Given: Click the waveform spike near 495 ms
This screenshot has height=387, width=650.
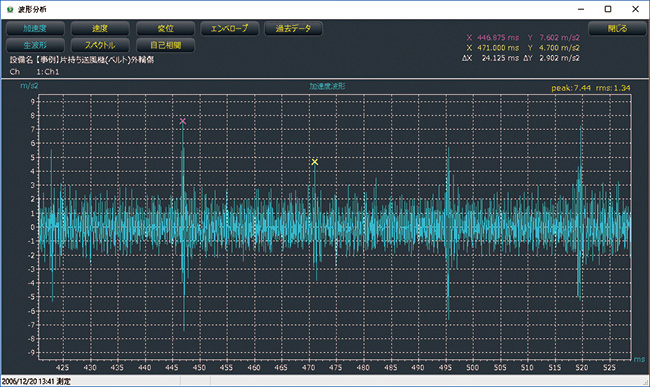Looking at the screenshot, I should [x=448, y=232].
